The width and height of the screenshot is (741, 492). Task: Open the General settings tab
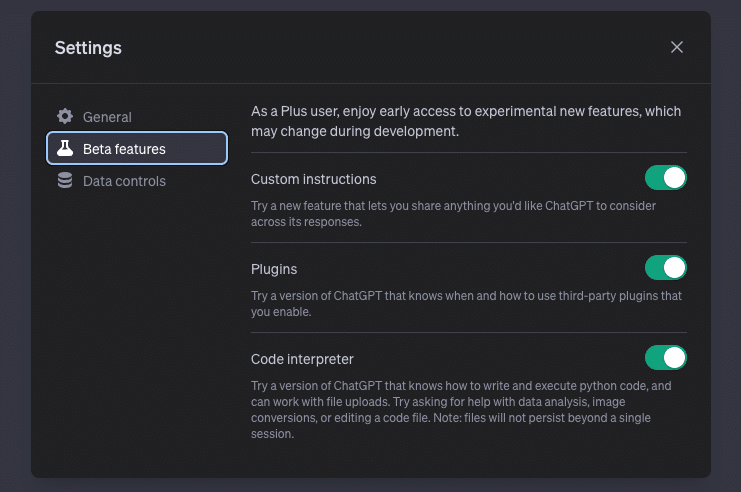click(107, 117)
